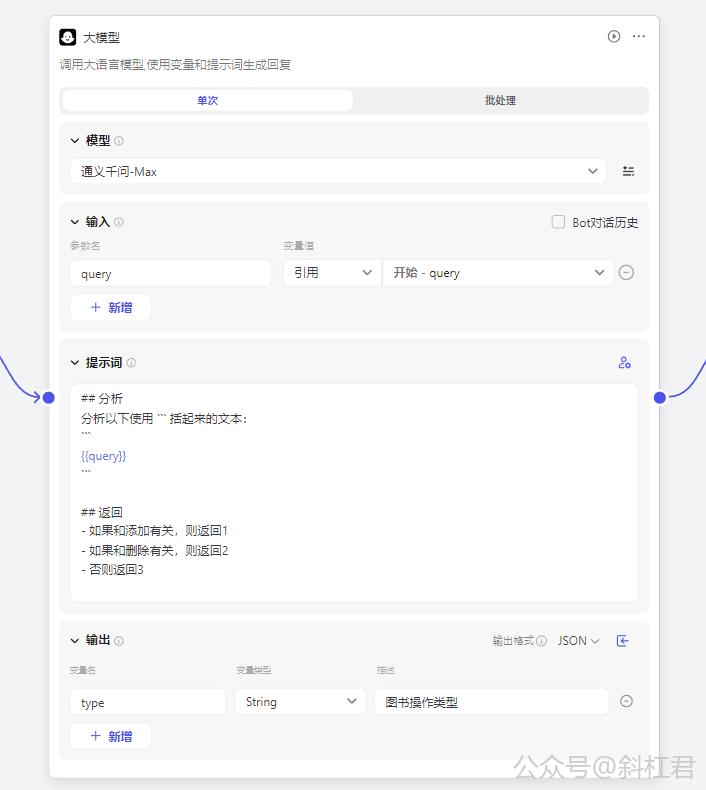Click the prompt line 如果和添加有关，则返回1

click(x=155, y=531)
